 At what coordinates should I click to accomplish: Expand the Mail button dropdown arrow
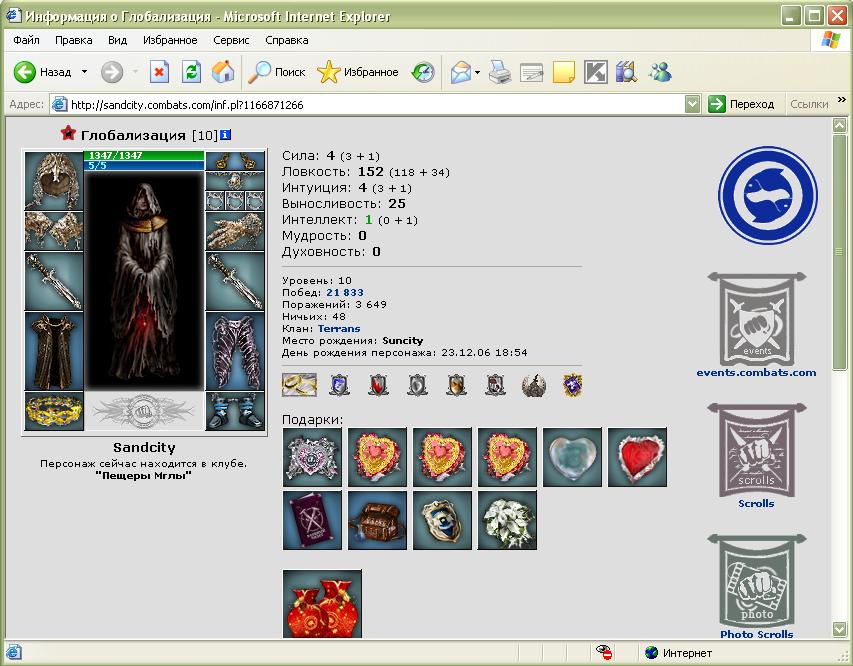478,72
